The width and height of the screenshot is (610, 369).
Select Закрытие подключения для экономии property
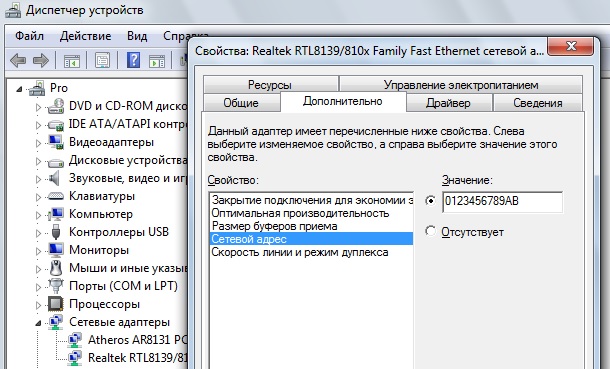(x=312, y=200)
